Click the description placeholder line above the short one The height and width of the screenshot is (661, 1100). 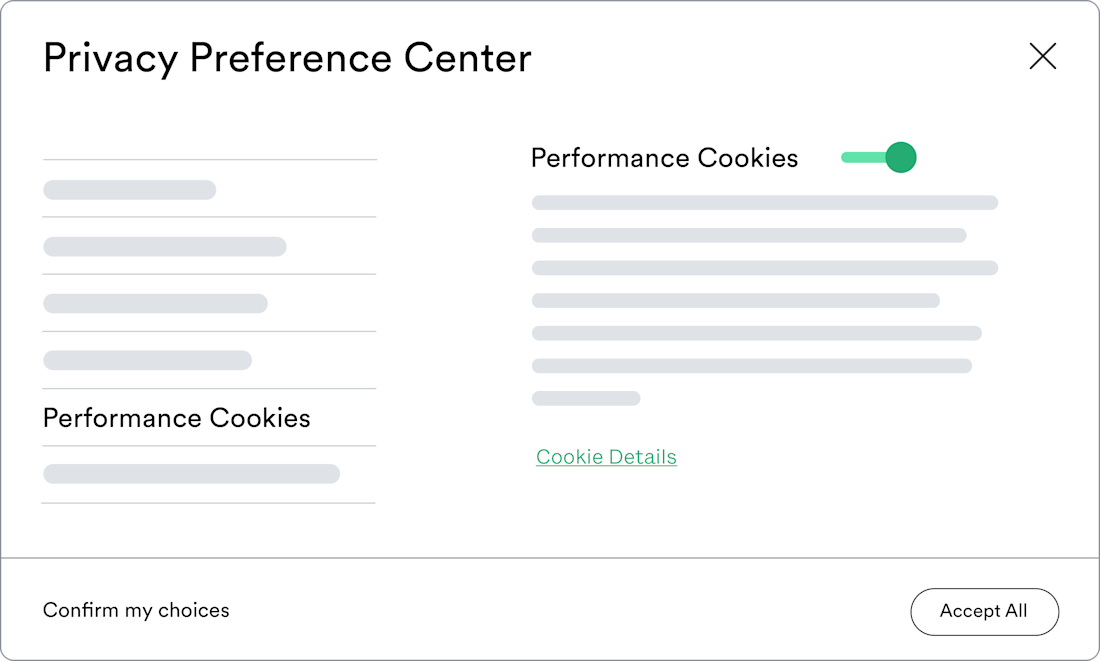coord(751,366)
